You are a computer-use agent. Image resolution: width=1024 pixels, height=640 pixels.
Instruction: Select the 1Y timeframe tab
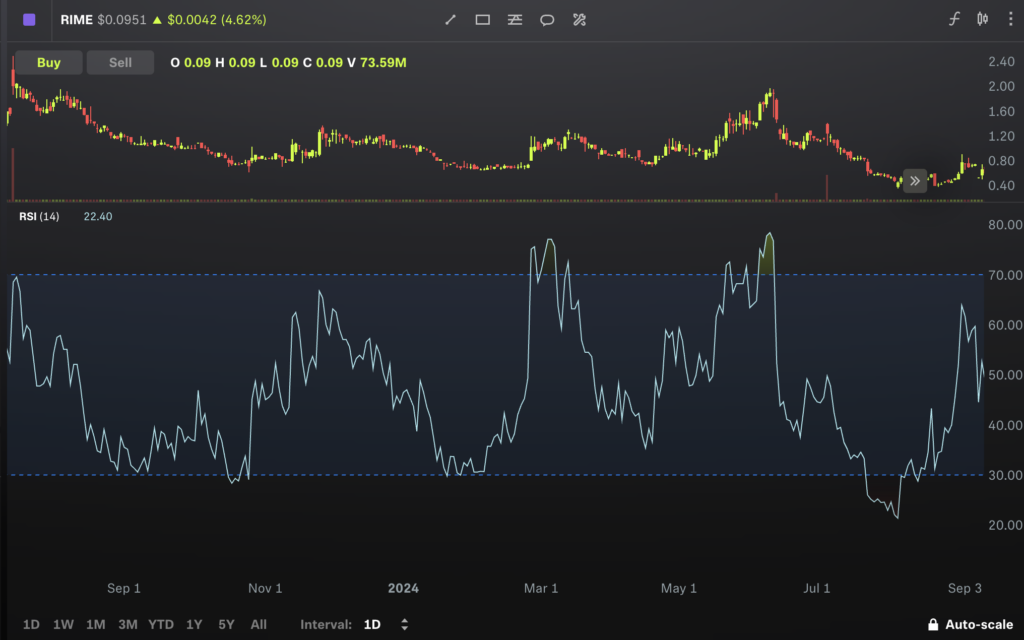tap(194, 623)
